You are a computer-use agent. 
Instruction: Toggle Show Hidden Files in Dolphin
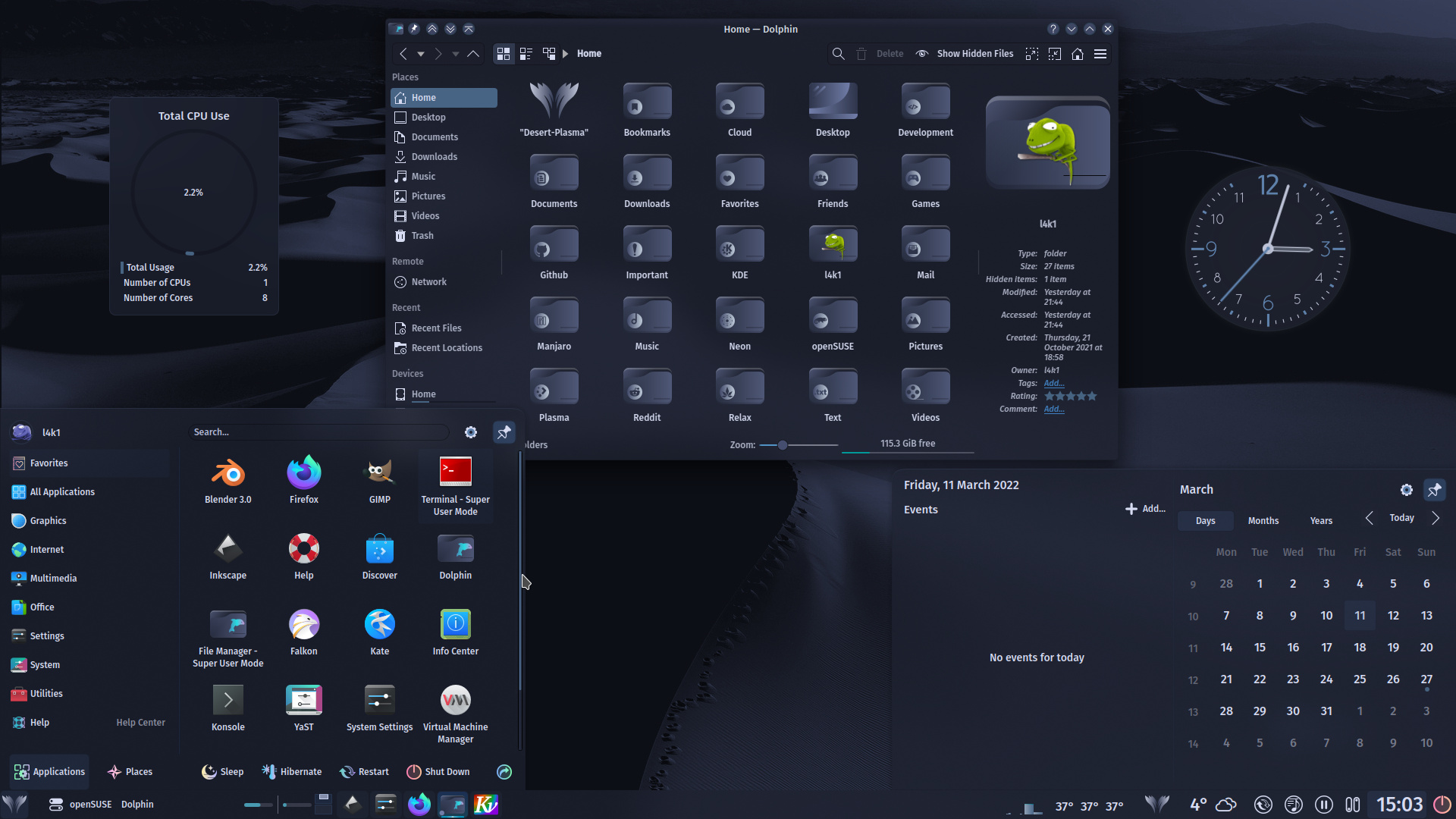coord(965,54)
